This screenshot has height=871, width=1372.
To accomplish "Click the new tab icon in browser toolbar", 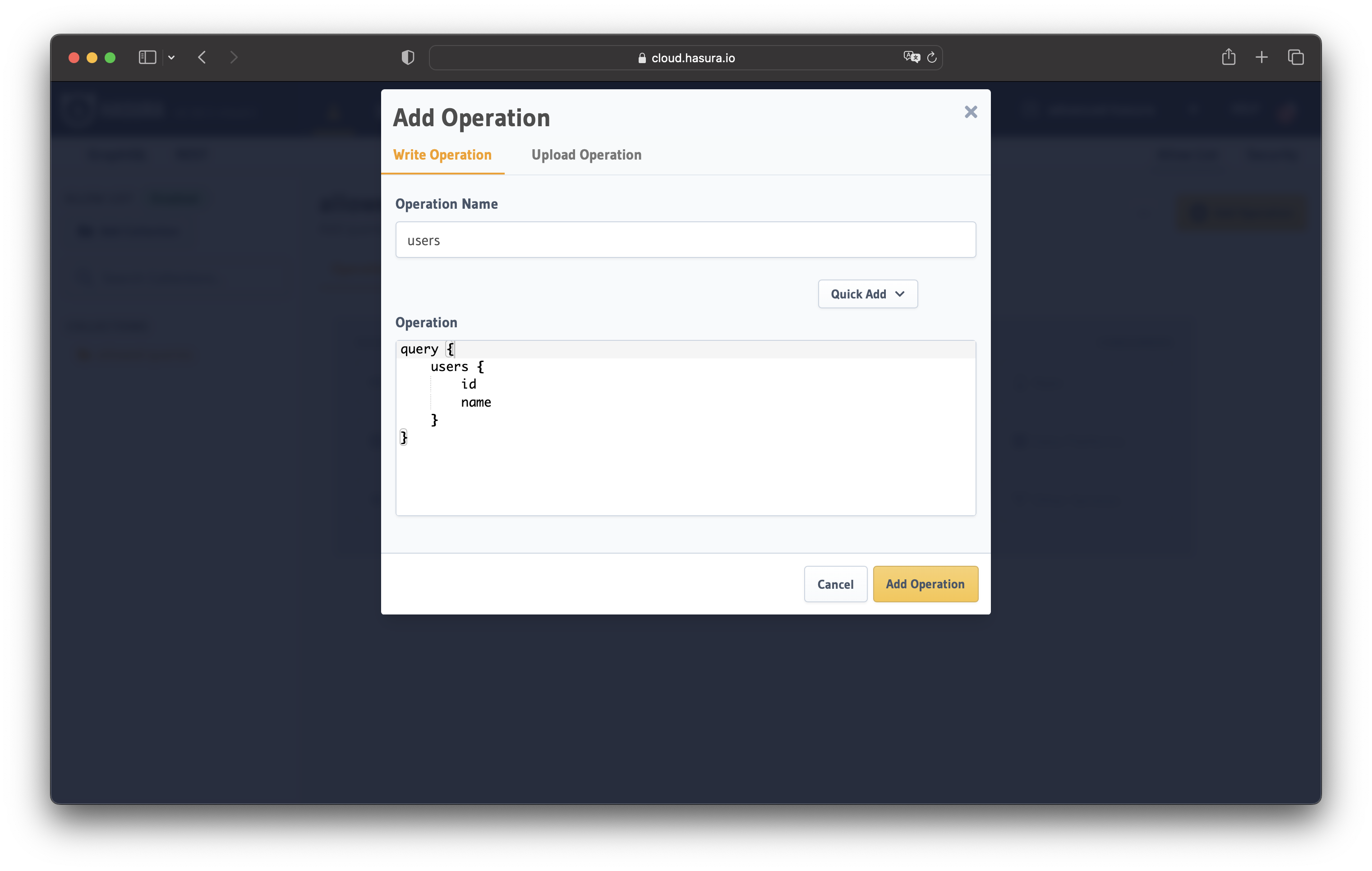I will 1261,57.
